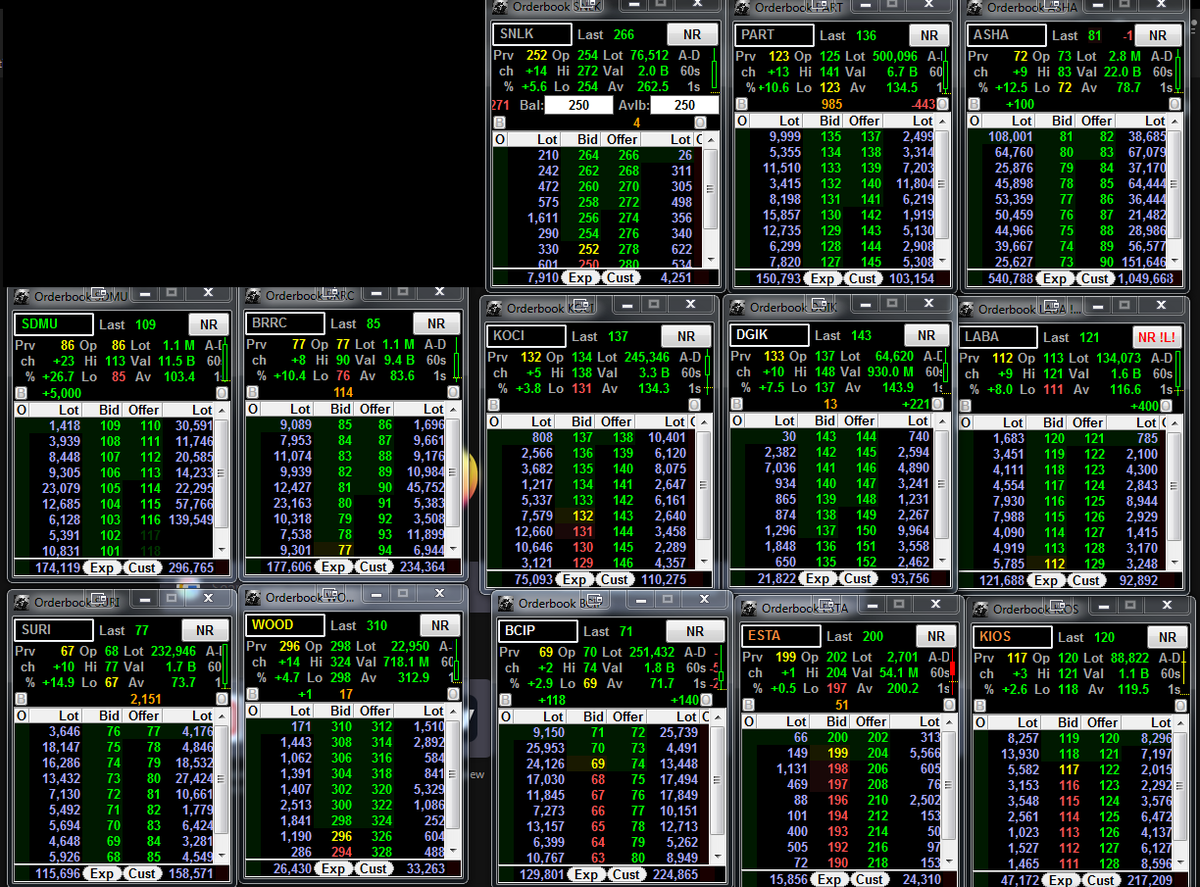Focus the SNLK ticker code field
This screenshot has width=1200, height=887.
click(x=533, y=35)
